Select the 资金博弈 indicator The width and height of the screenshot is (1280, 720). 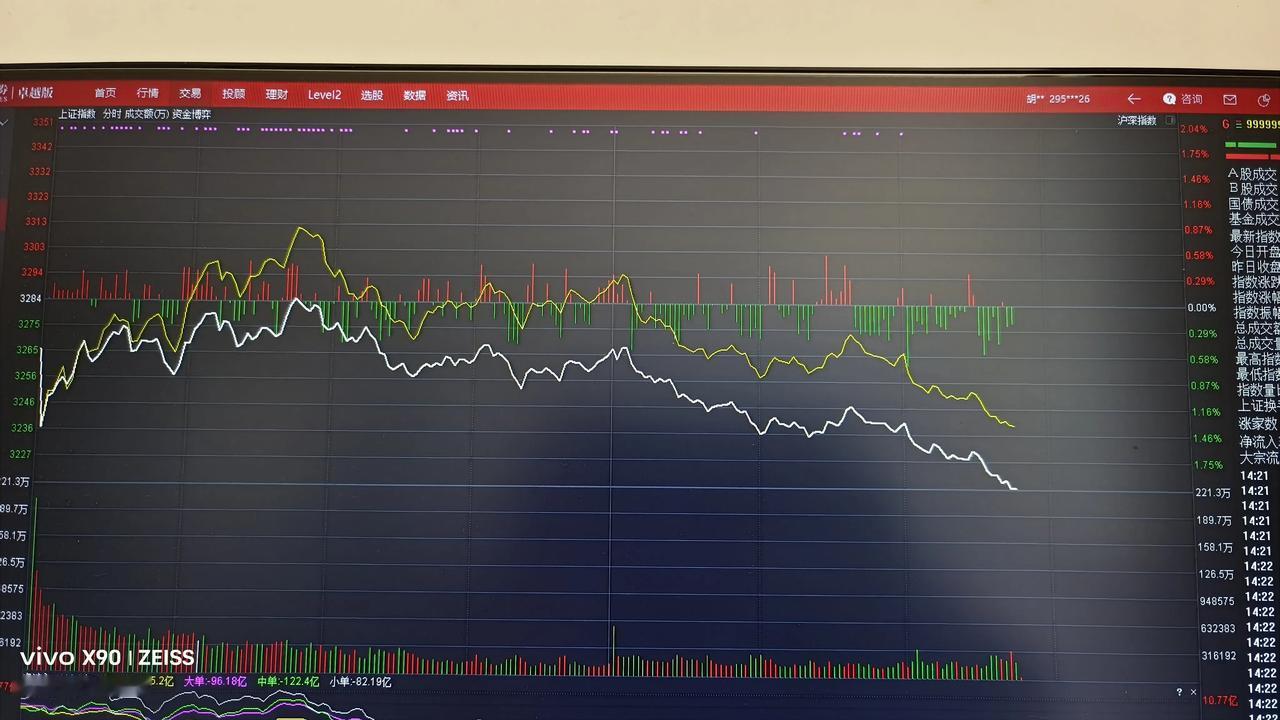[192, 114]
